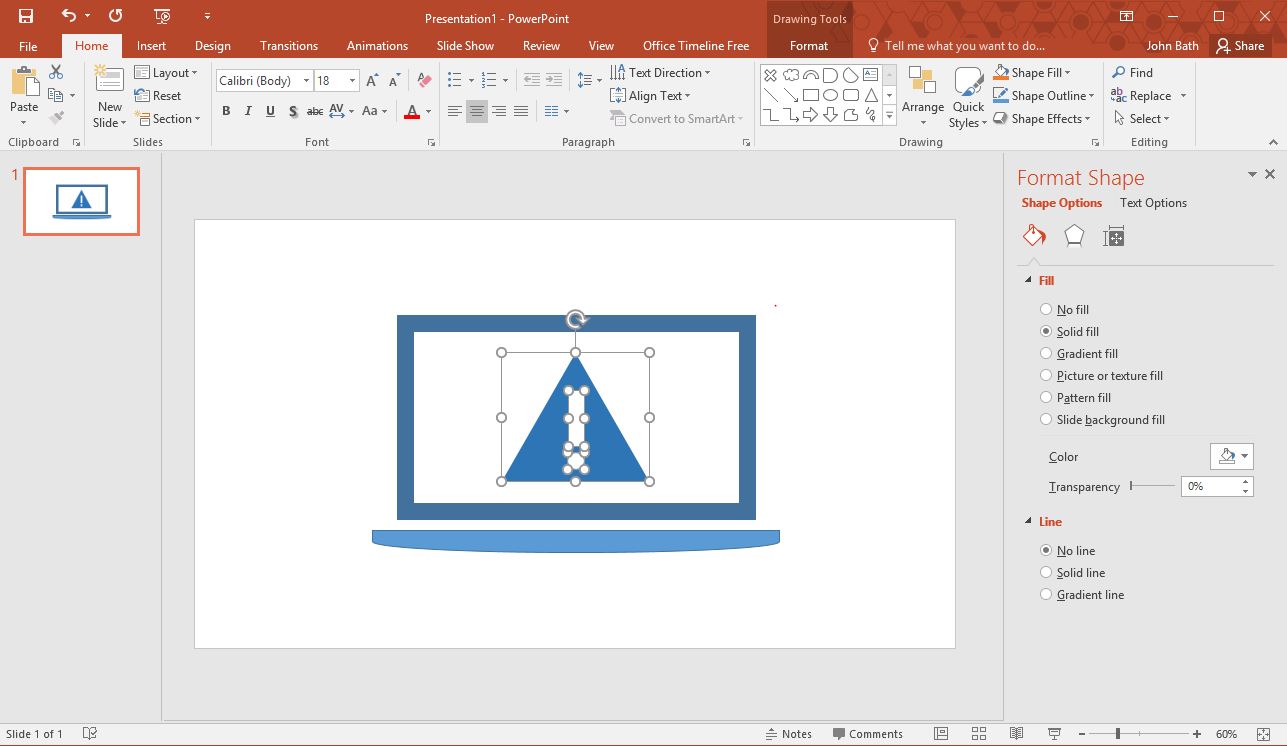Collapse the Fill section in Format Shape
1287x746 pixels.
point(1030,280)
